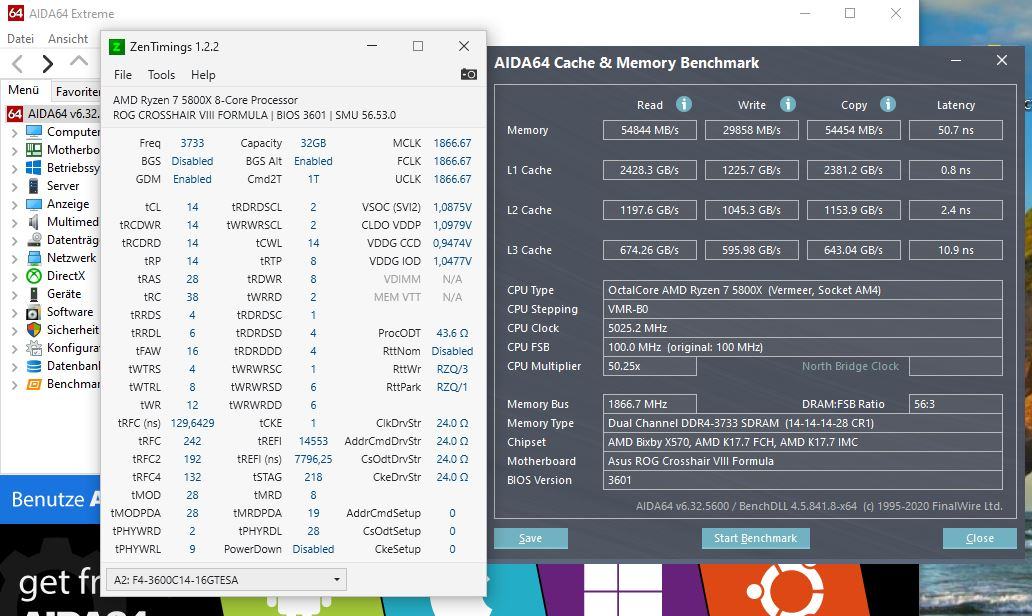This screenshot has height=616, width=1032.
Task: Select the Datenbank icon
Action: click(34, 366)
